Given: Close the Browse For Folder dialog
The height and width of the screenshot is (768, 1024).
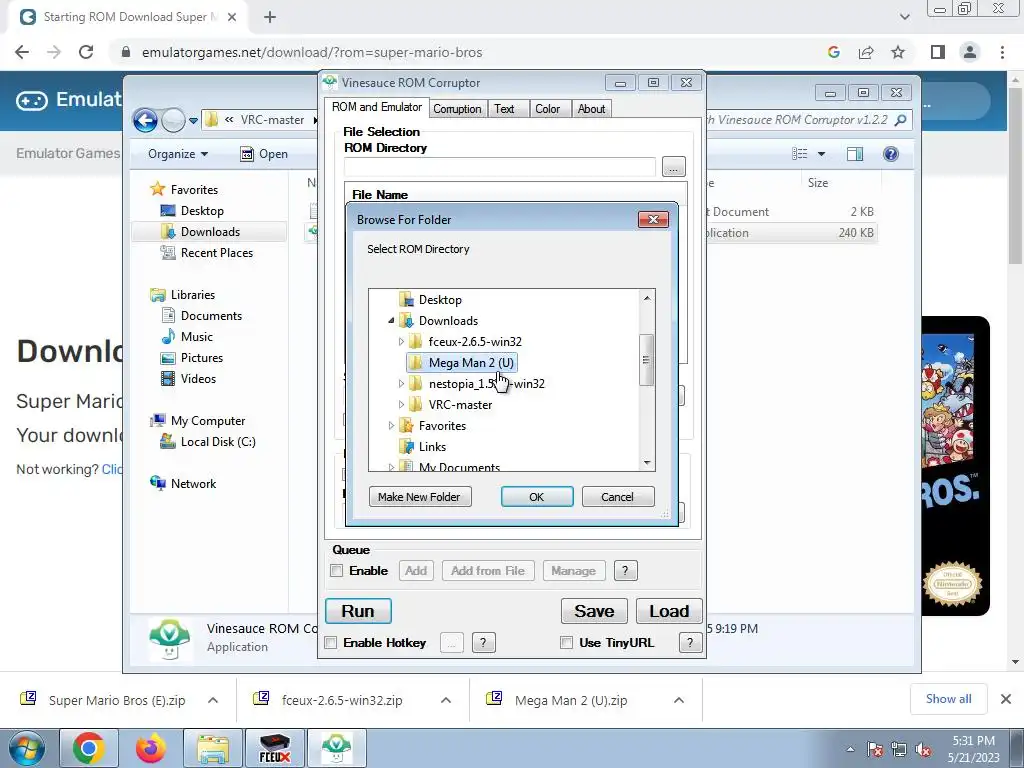Looking at the screenshot, I should (x=653, y=219).
